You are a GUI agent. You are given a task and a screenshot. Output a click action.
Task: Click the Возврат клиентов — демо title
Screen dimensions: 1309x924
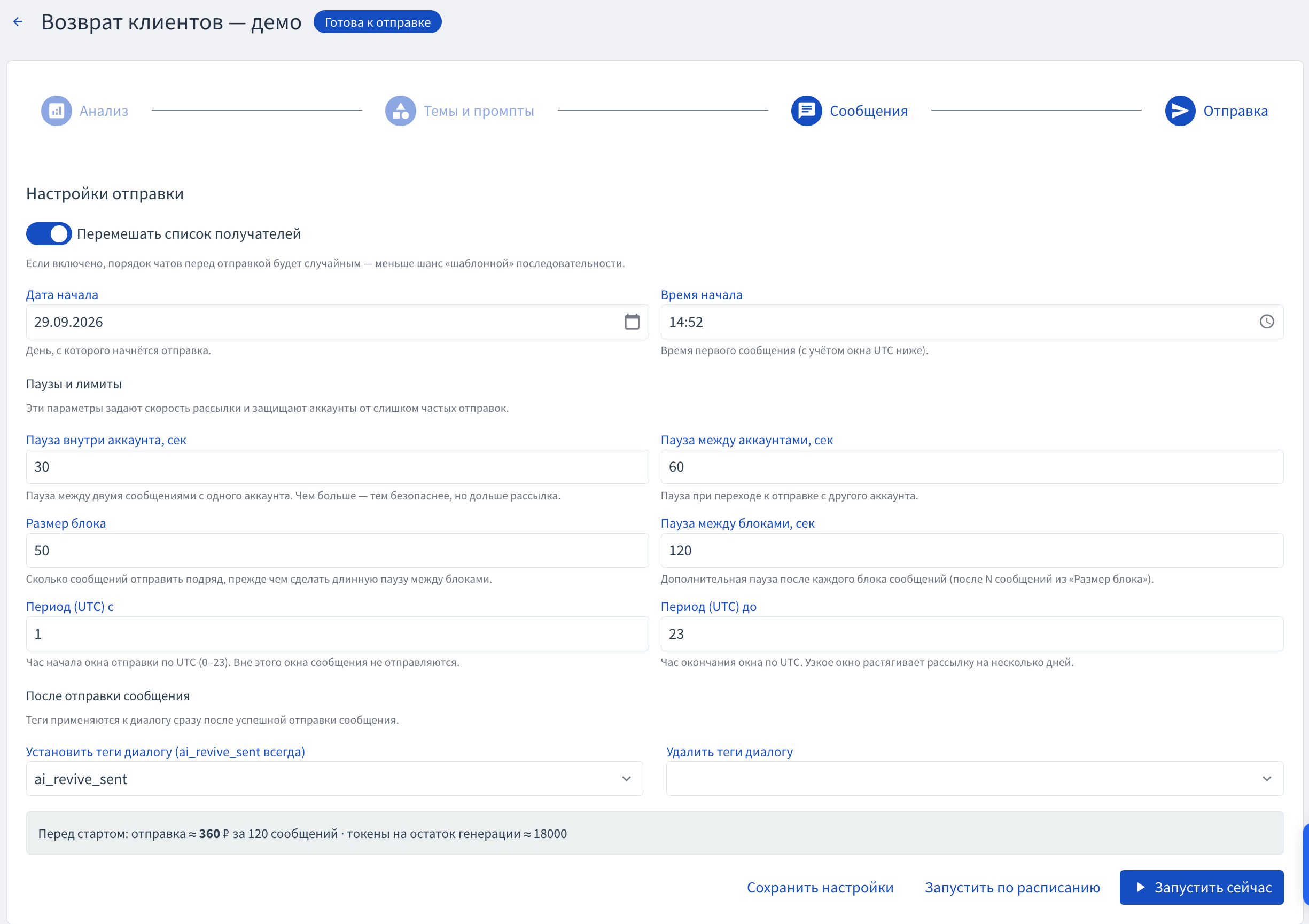click(x=171, y=22)
